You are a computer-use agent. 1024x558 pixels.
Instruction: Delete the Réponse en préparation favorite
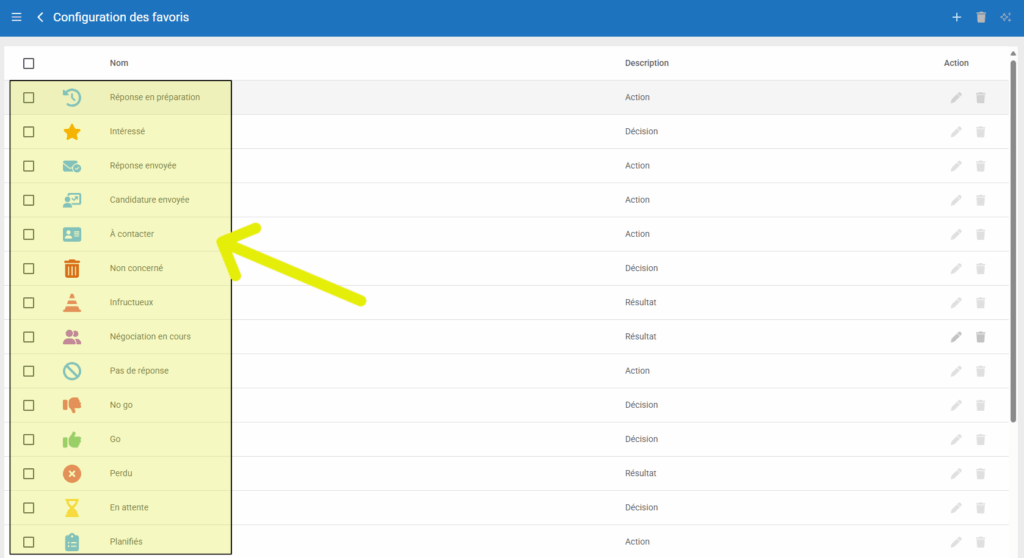tap(980, 98)
